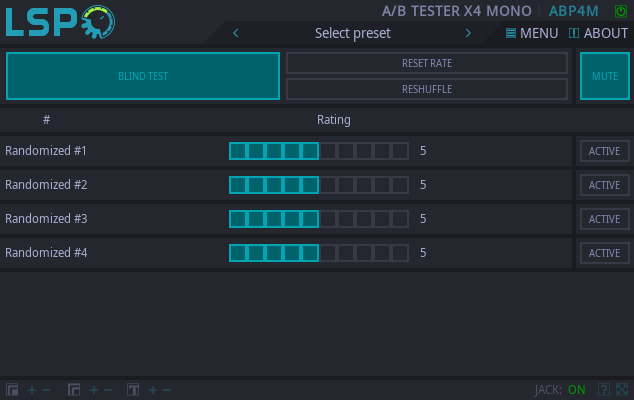Click the font size T icon
Screen dimensions: 634x400
tap(132, 390)
